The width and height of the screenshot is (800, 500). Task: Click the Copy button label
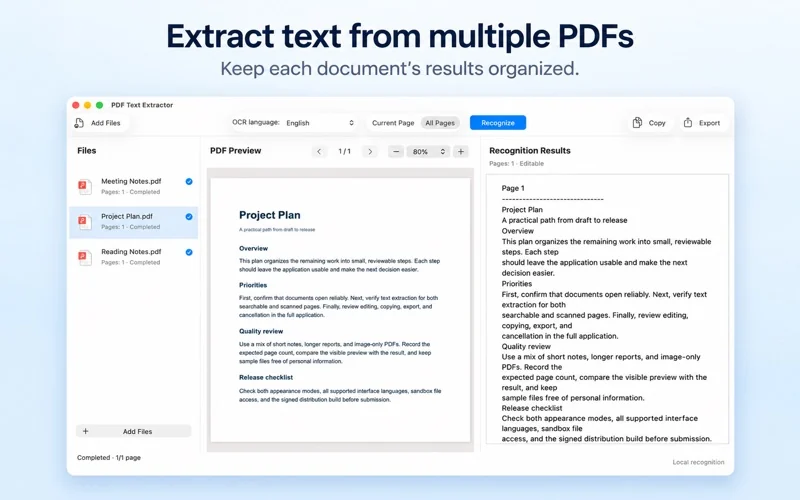pyautogui.click(x=657, y=123)
